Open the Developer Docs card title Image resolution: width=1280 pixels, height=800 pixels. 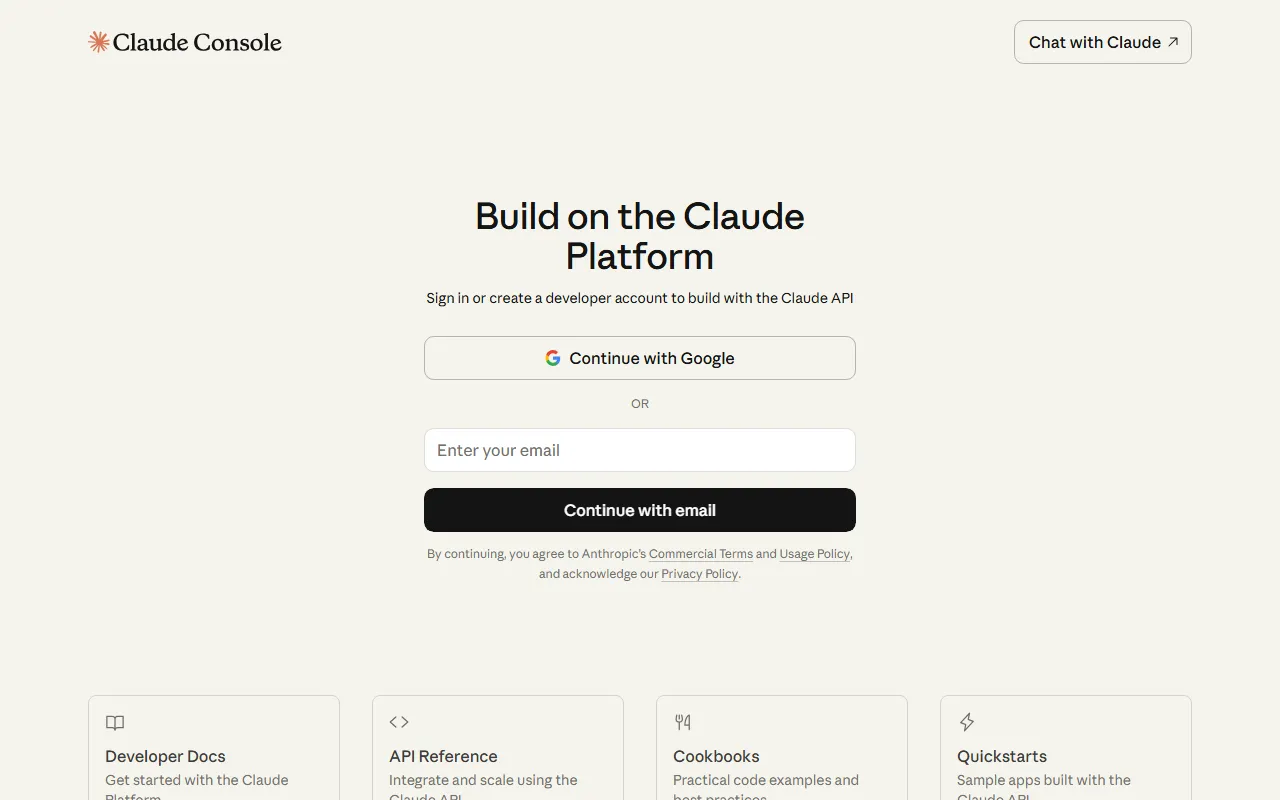coord(165,756)
